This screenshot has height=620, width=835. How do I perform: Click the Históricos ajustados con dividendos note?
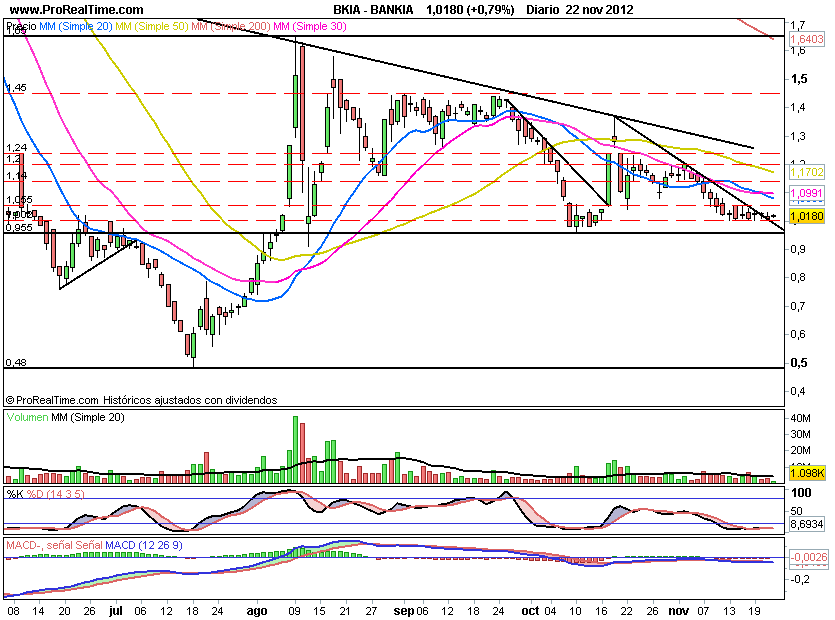190,400
